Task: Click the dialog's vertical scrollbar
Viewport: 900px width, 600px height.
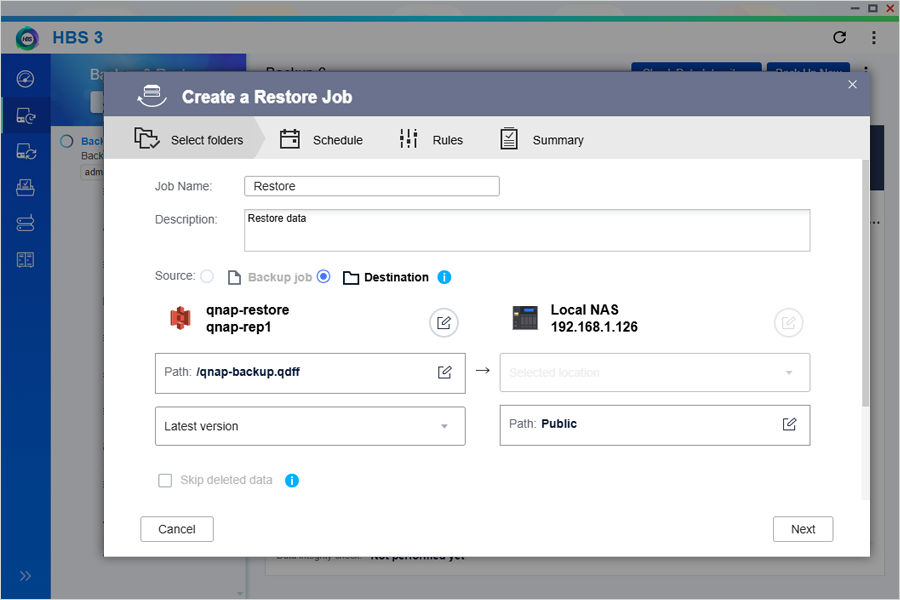Action: coord(865,283)
